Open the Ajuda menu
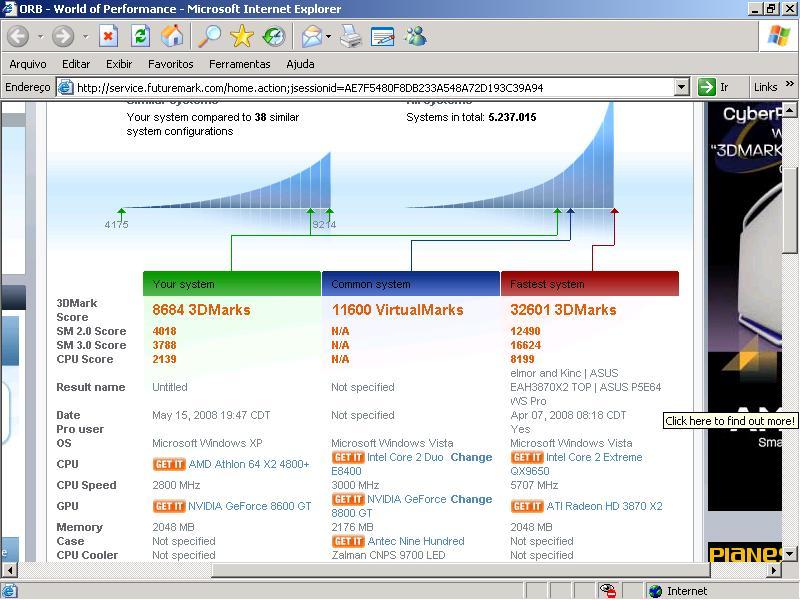The image size is (800, 600). pyautogui.click(x=300, y=64)
